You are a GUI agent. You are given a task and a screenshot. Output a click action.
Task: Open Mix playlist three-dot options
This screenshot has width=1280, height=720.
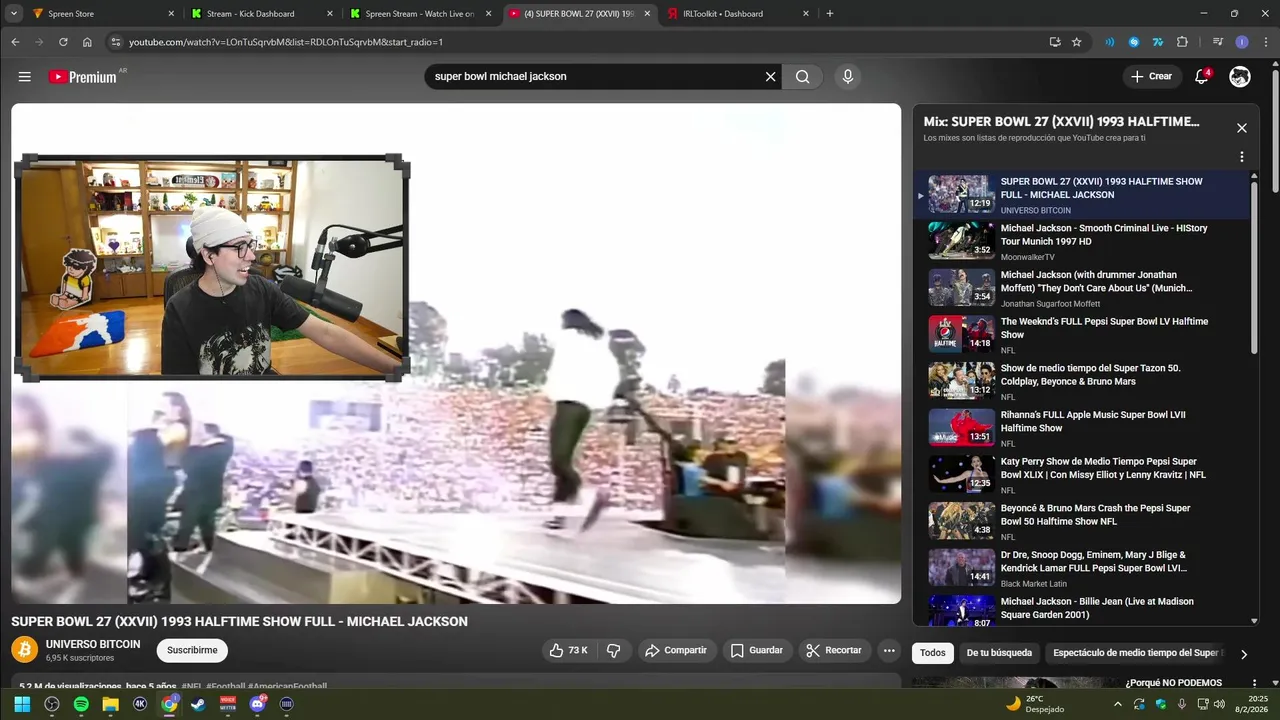[1242, 157]
